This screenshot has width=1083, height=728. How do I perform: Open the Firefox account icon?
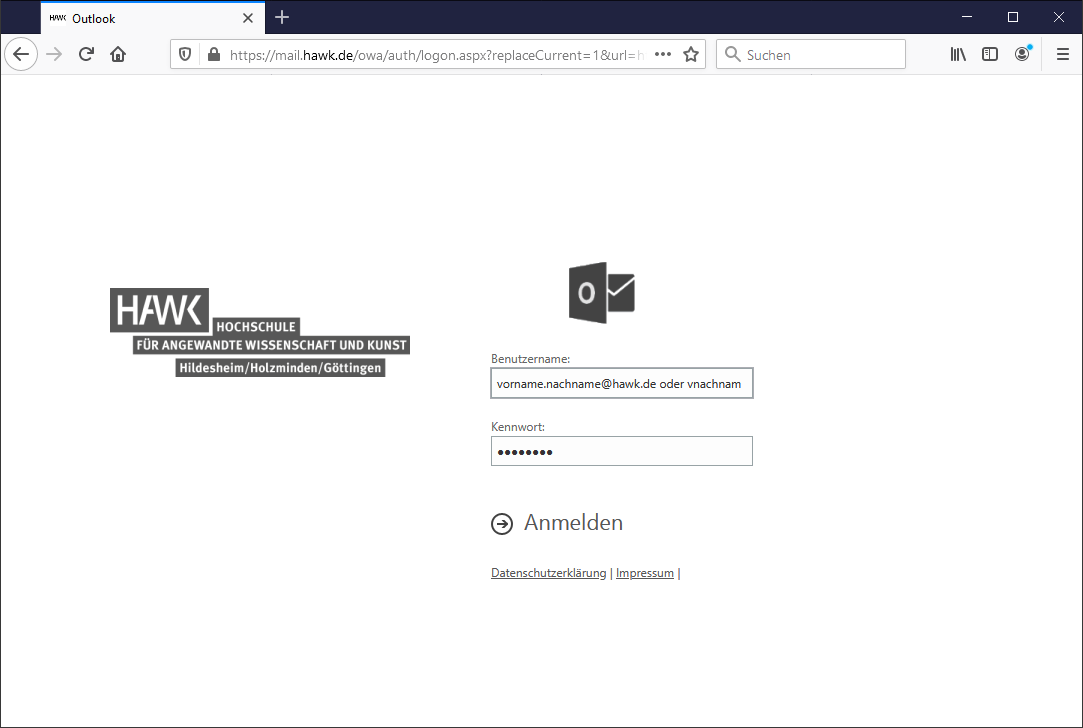pyautogui.click(x=1021, y=55)
